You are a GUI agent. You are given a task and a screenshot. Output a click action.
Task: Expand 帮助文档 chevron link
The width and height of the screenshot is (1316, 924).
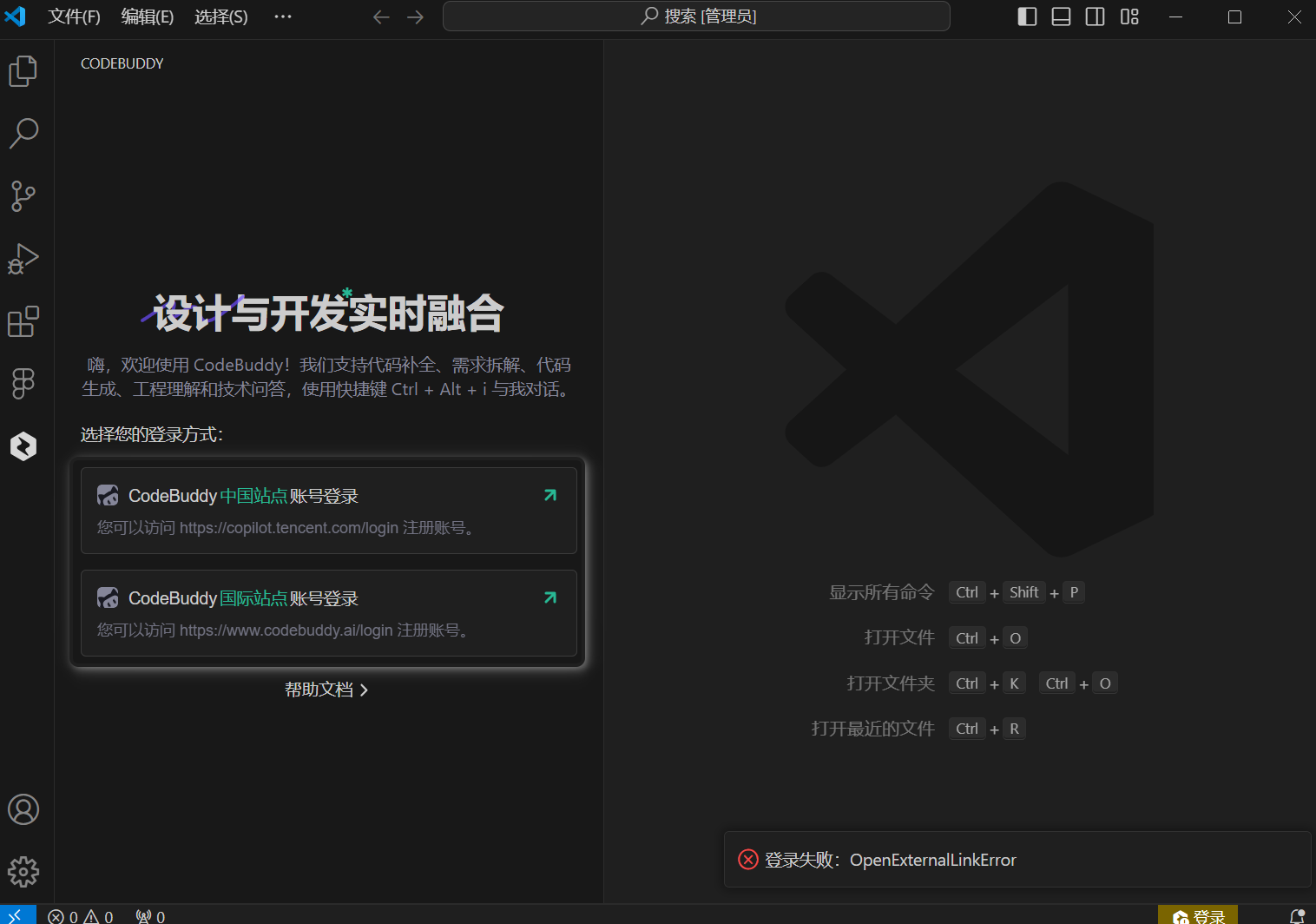click(326, 690)
